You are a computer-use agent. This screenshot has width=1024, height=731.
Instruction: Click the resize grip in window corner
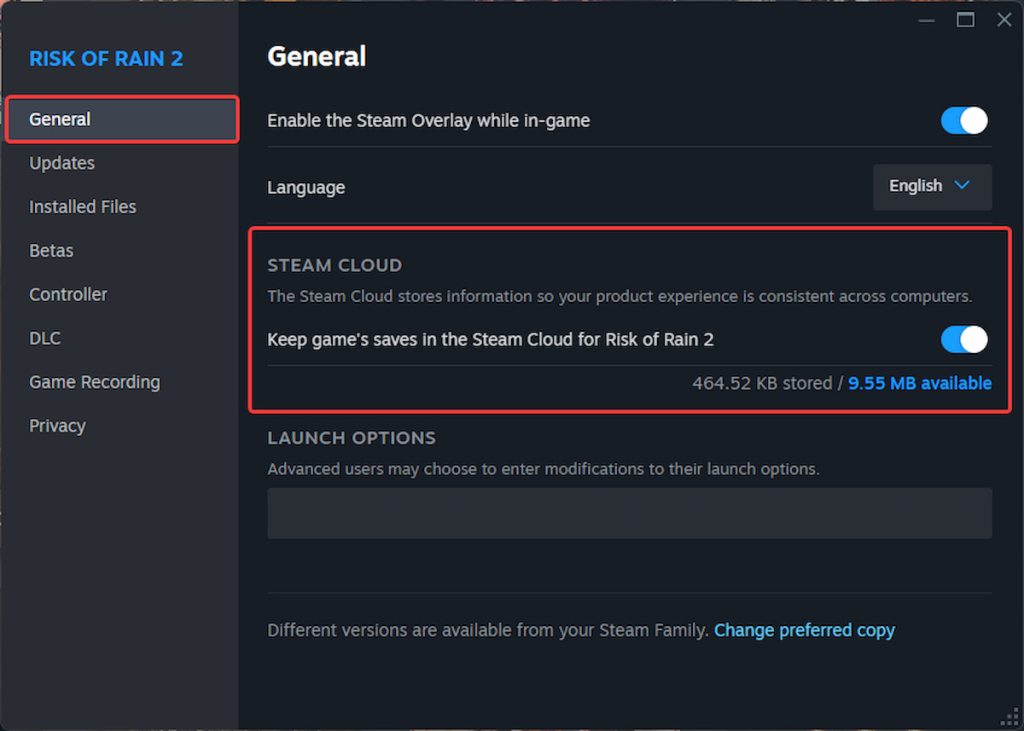[1010, 718]
